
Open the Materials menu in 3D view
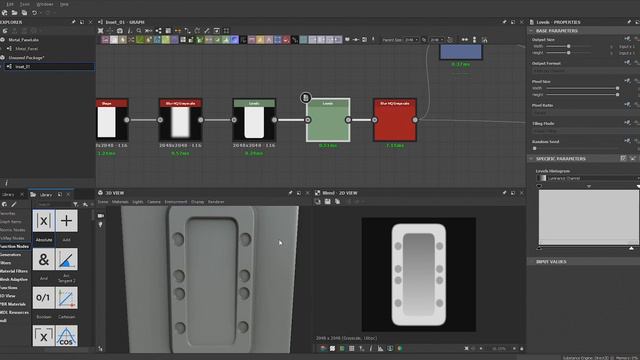point(120,202)
